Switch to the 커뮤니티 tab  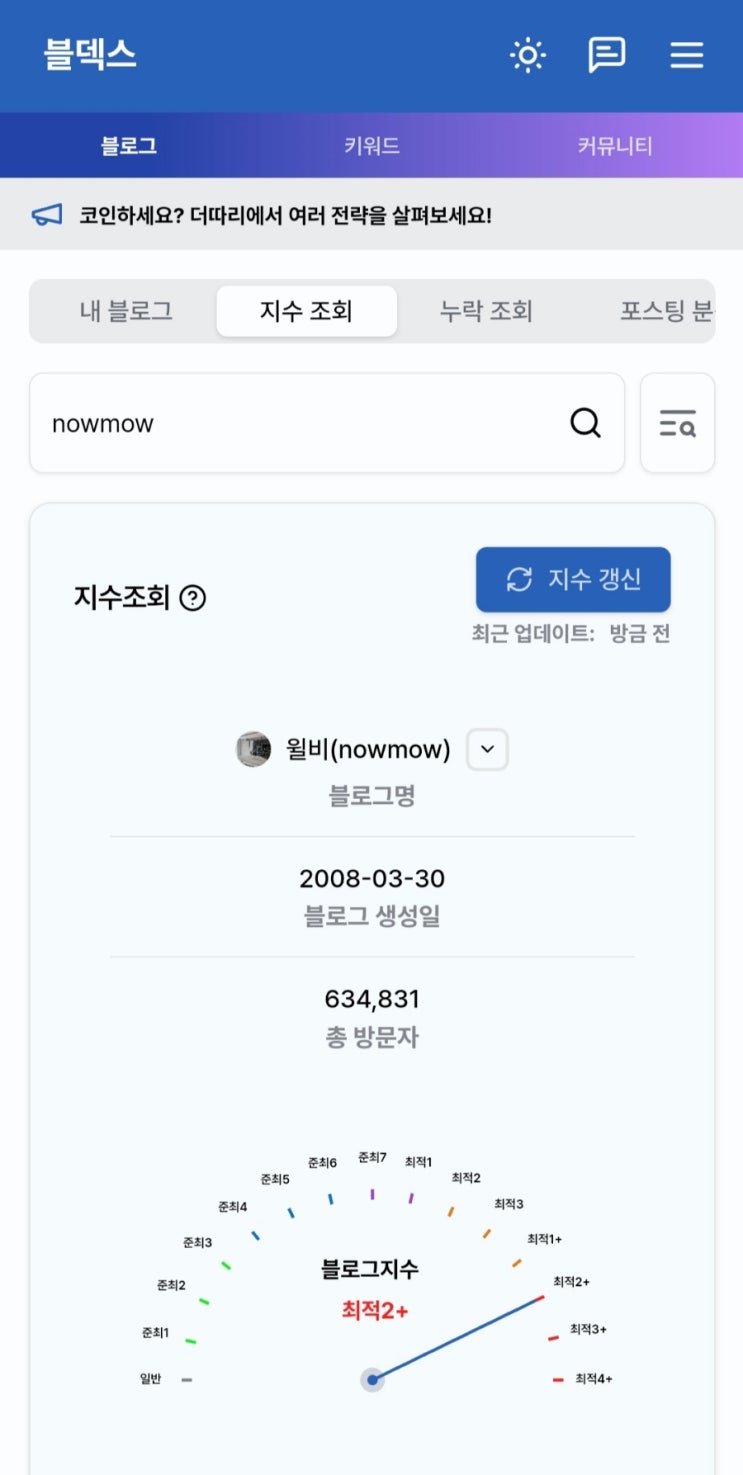click(x=615, y=146)
